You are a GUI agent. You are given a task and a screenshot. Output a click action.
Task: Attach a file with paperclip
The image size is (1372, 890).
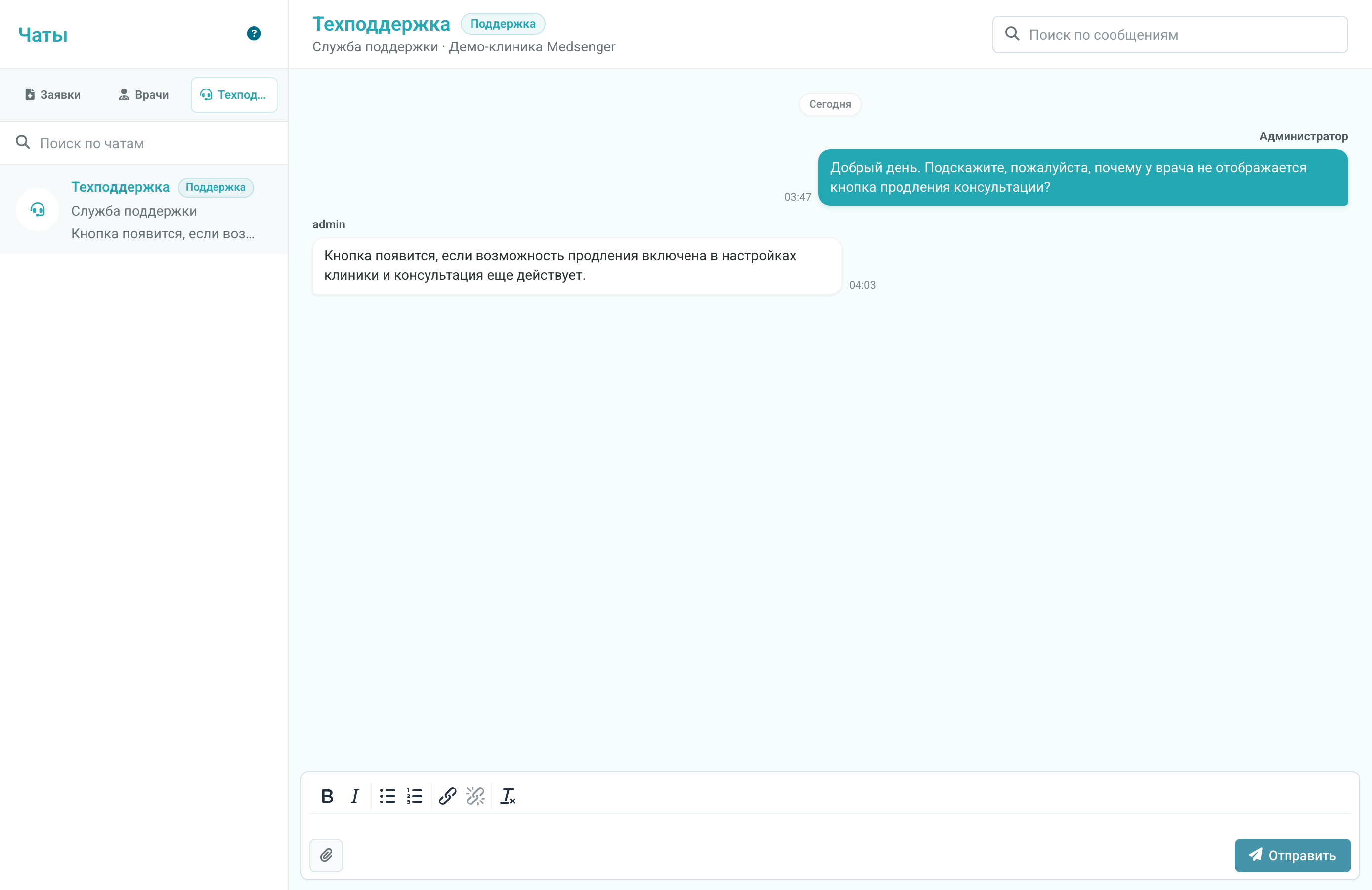point(326,855)
